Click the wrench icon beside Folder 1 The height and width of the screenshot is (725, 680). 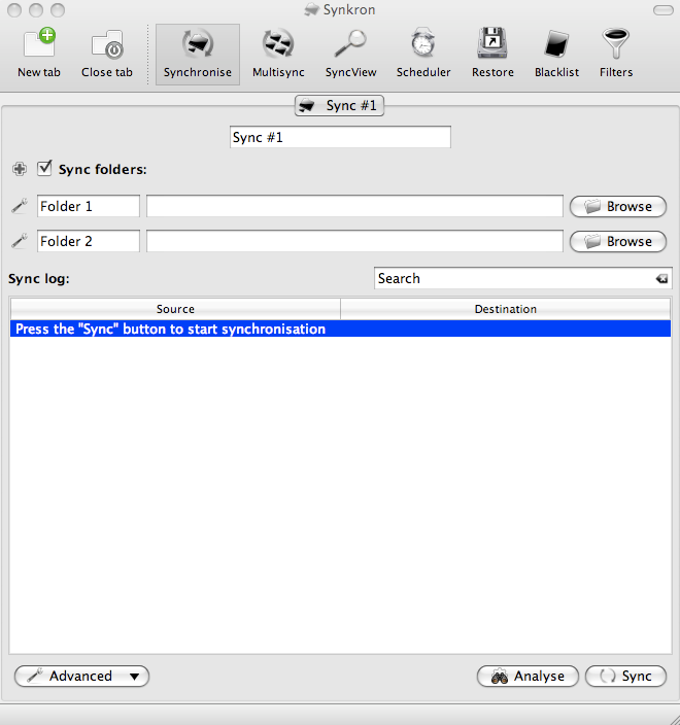point(19,206)
